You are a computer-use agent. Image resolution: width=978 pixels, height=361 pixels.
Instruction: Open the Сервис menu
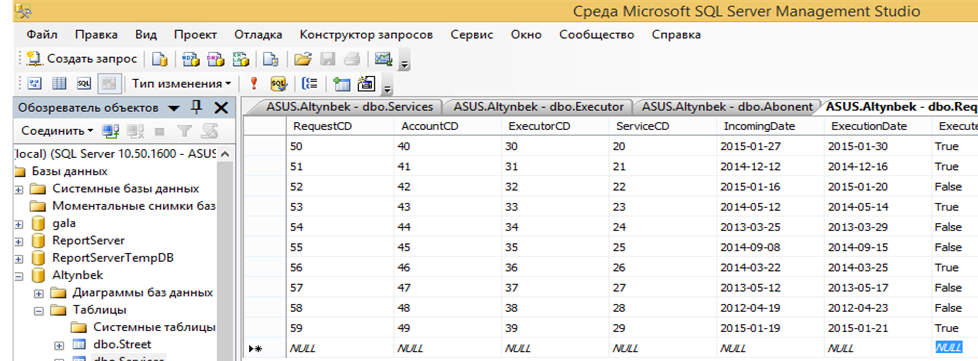click(x=472, y=35)
